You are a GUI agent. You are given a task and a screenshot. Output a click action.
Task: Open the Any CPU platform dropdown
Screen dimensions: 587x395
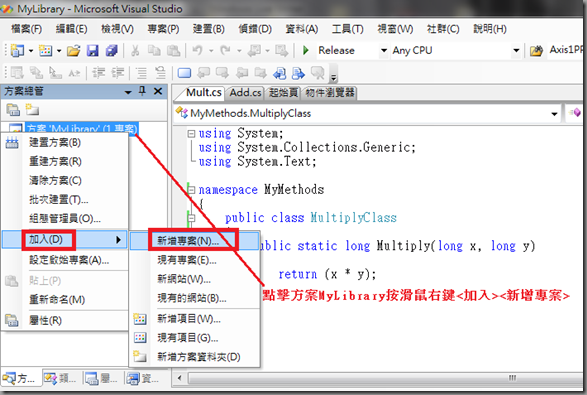(516, 51)
